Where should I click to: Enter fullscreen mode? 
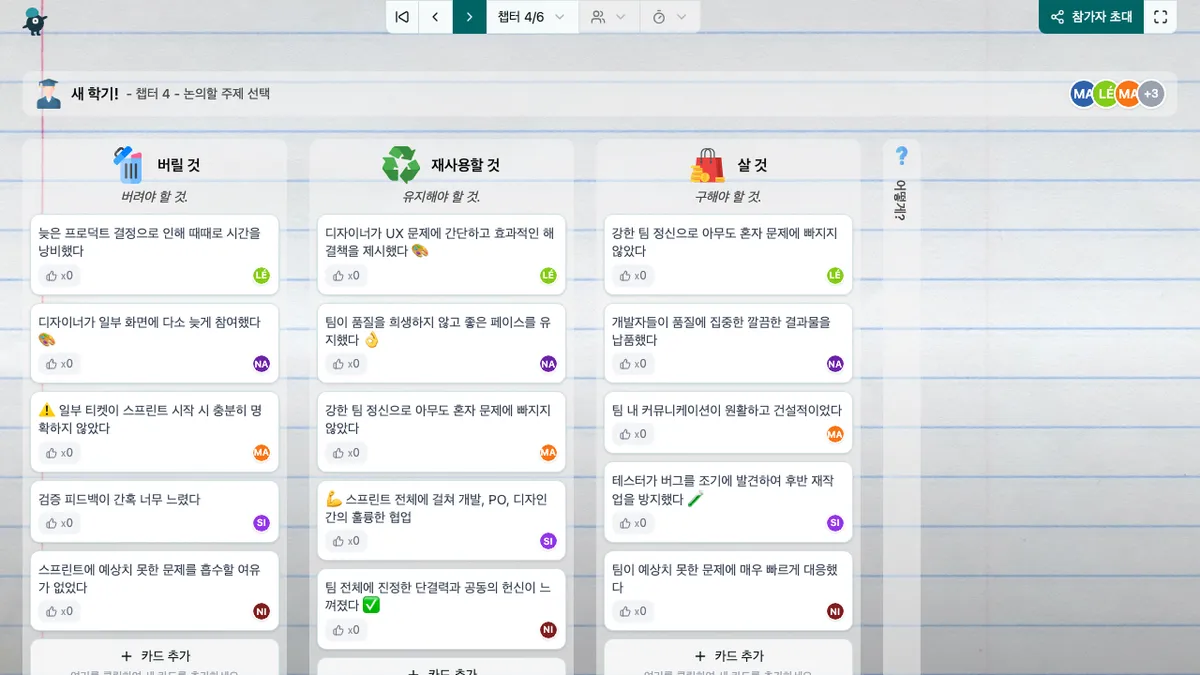coord(1160,17)
